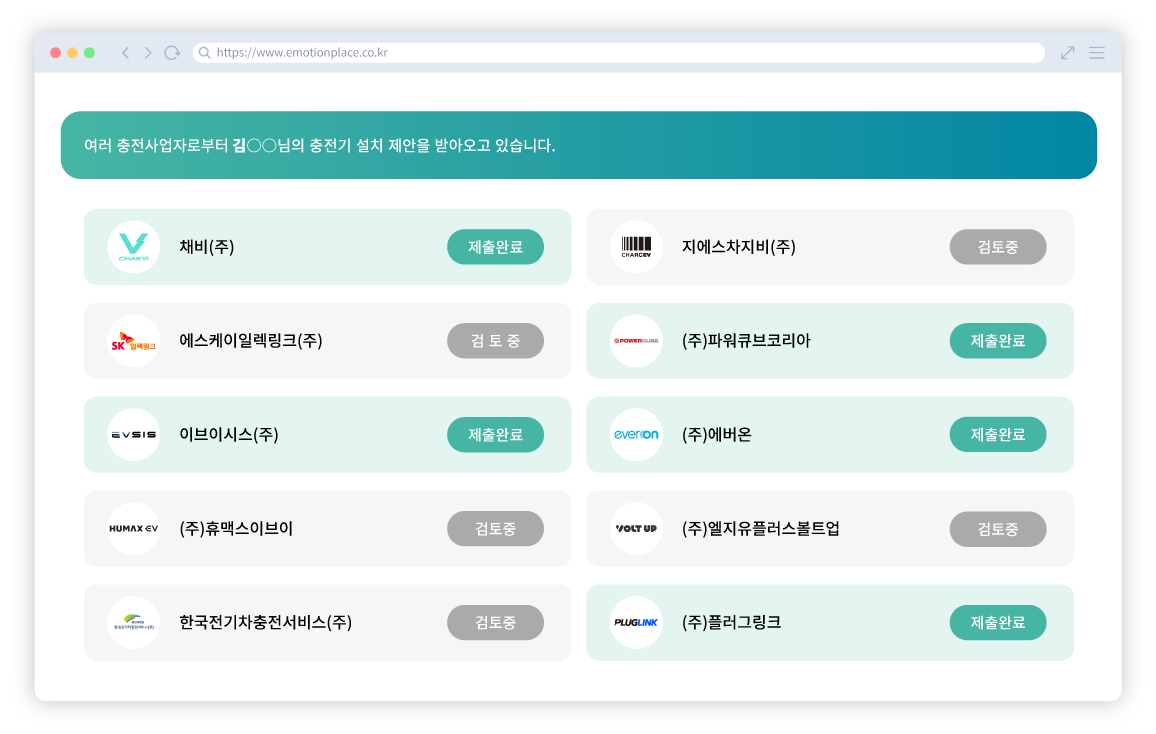This screenshot has height=734, width=1156.
Task: Click 검토중 button for (주)엘지유플러스볼트업
Action: [x=998, y=528]
